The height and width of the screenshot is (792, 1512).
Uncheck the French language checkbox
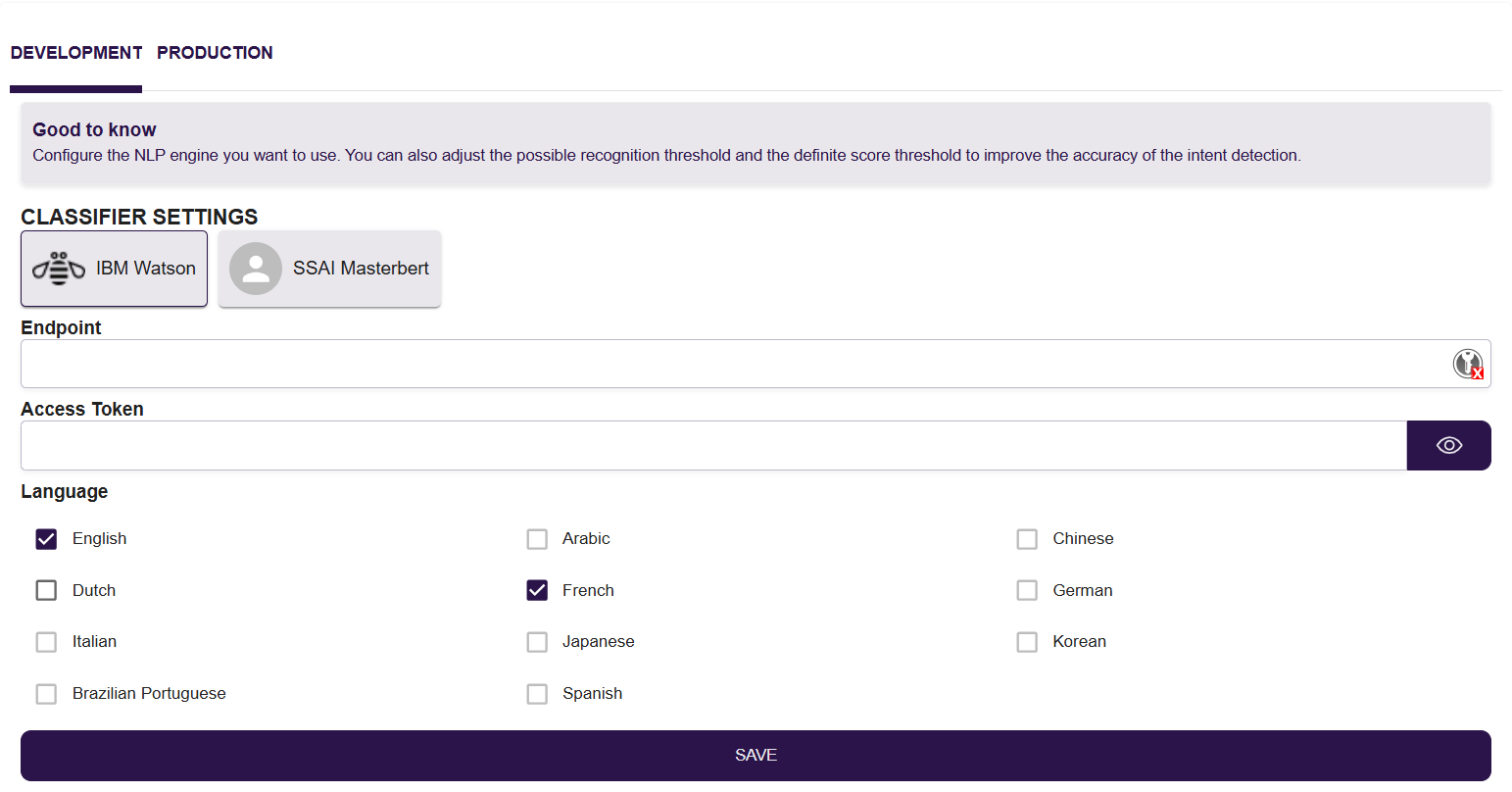point(537,590)
